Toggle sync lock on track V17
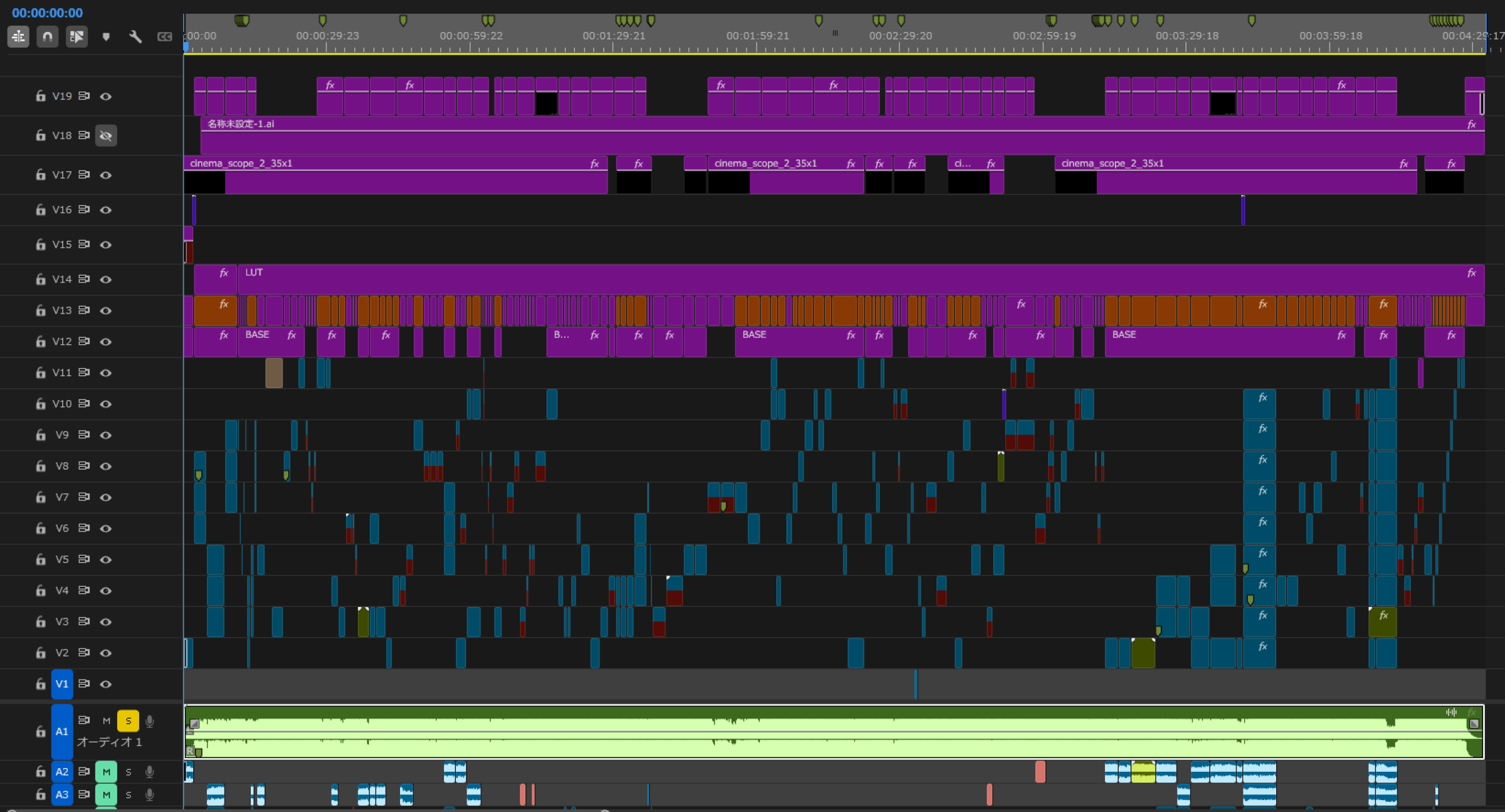Screen dimensions: 1505x812 (x=84, y=174)
